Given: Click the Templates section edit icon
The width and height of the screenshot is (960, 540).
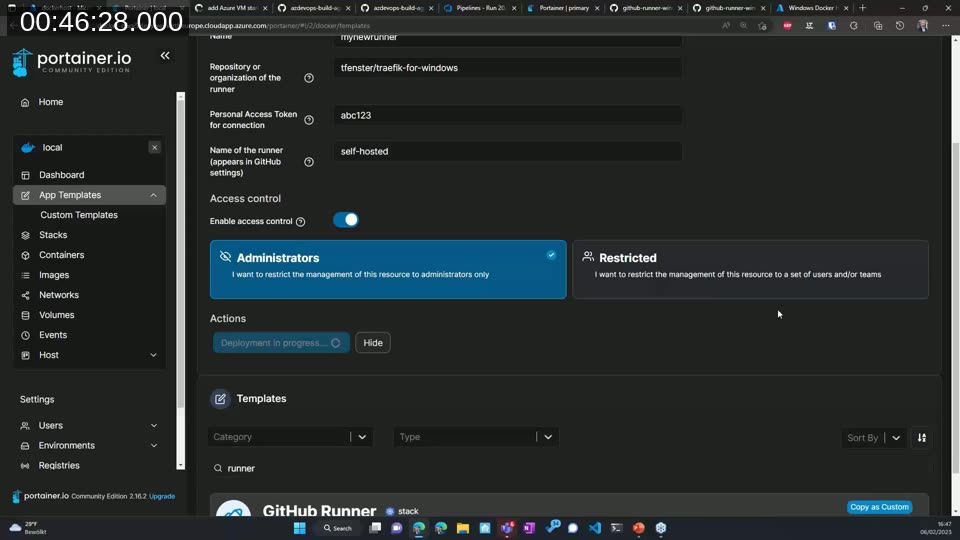Looking at the screenshot, I should coord(220,399).
